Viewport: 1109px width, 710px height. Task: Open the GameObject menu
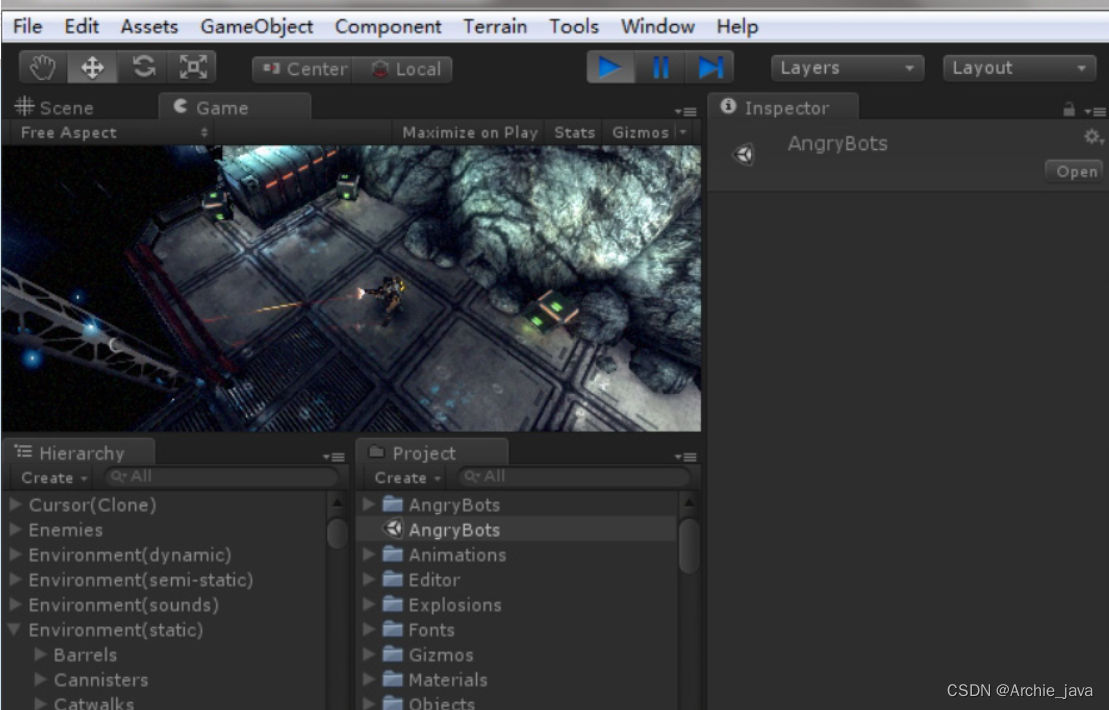point(257,27)
